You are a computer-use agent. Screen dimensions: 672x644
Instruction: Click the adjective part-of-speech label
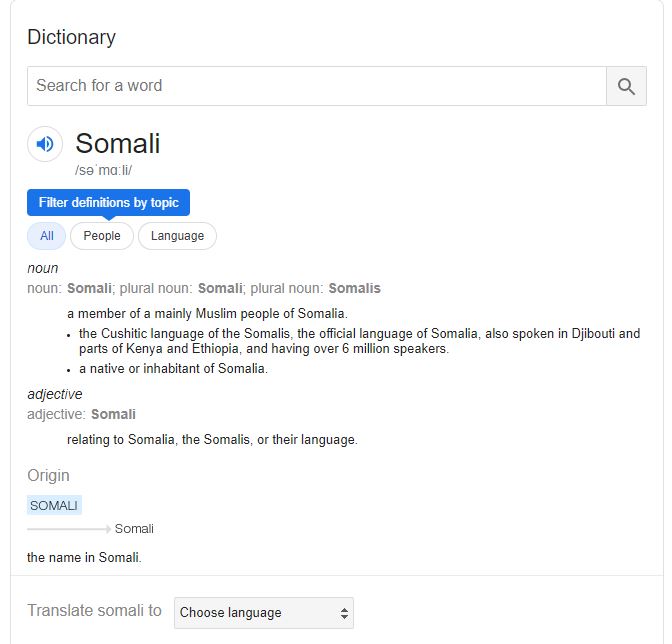(x=55, y=394)
